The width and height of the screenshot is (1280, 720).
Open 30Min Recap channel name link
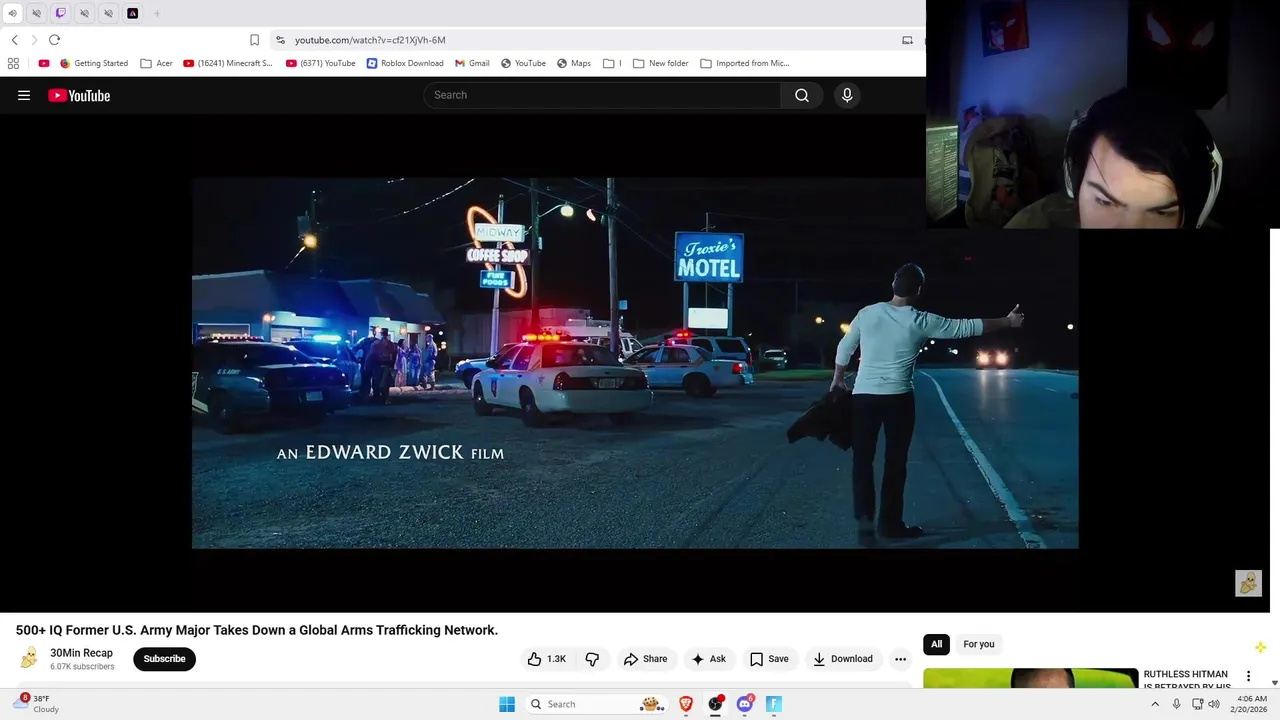81,653
